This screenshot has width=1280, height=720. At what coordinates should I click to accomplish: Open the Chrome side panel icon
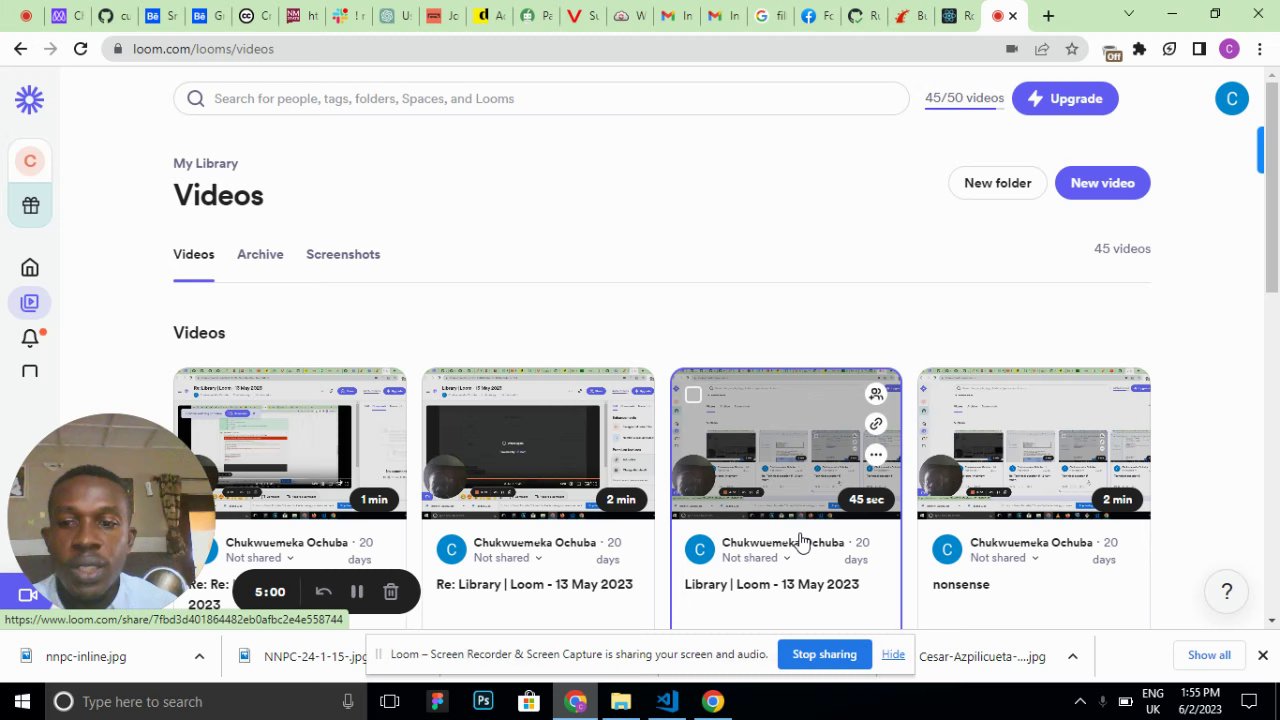1199,49
